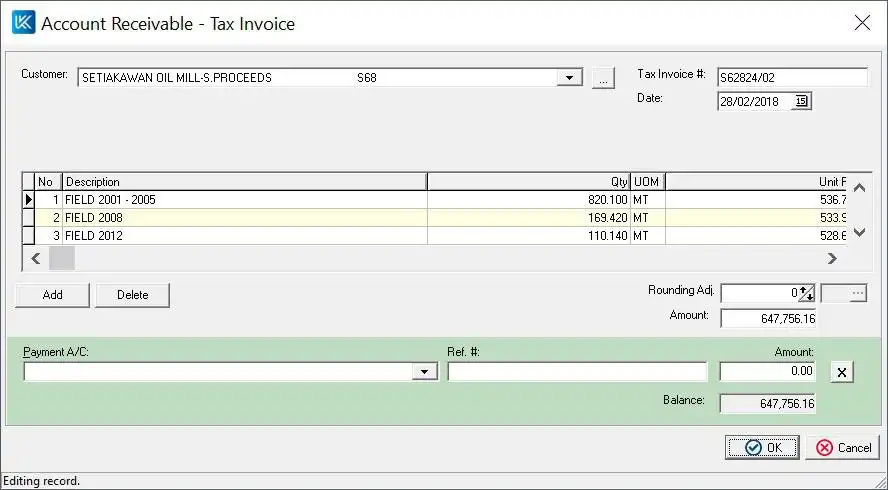The height and width of the screenshot is (490, 888).
Task: Click the quantity cell 169.420
Action: coord(529,218)
